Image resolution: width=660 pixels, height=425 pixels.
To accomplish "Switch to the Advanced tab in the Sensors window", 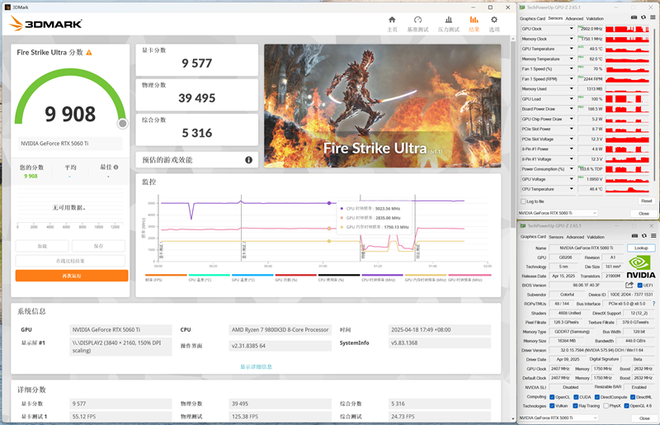I will pos(576,18).
